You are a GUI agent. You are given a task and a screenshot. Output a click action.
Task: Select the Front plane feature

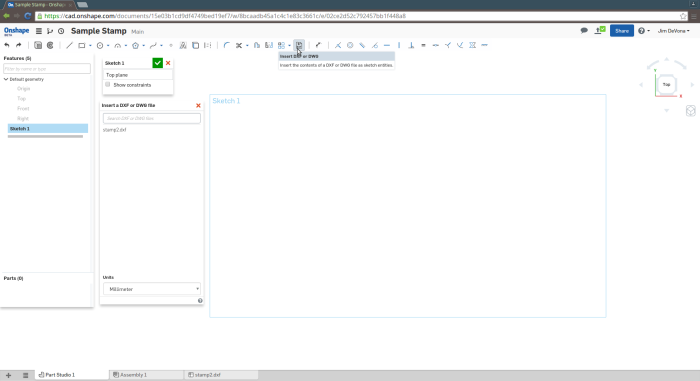(x=23, y=109)
